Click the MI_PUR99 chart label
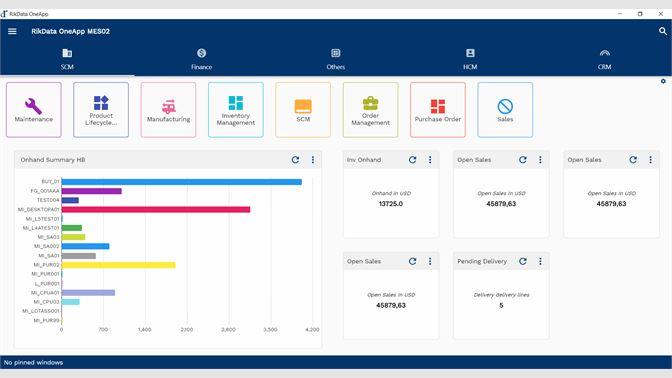Viewport: 672px width, 378px height. click(46, 320)
